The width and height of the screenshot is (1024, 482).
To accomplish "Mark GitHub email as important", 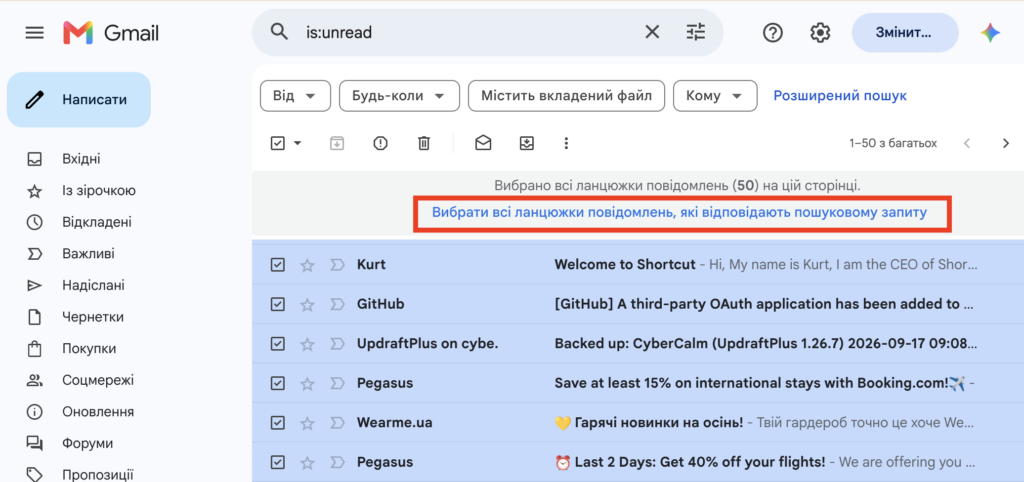I will [337, 304].
